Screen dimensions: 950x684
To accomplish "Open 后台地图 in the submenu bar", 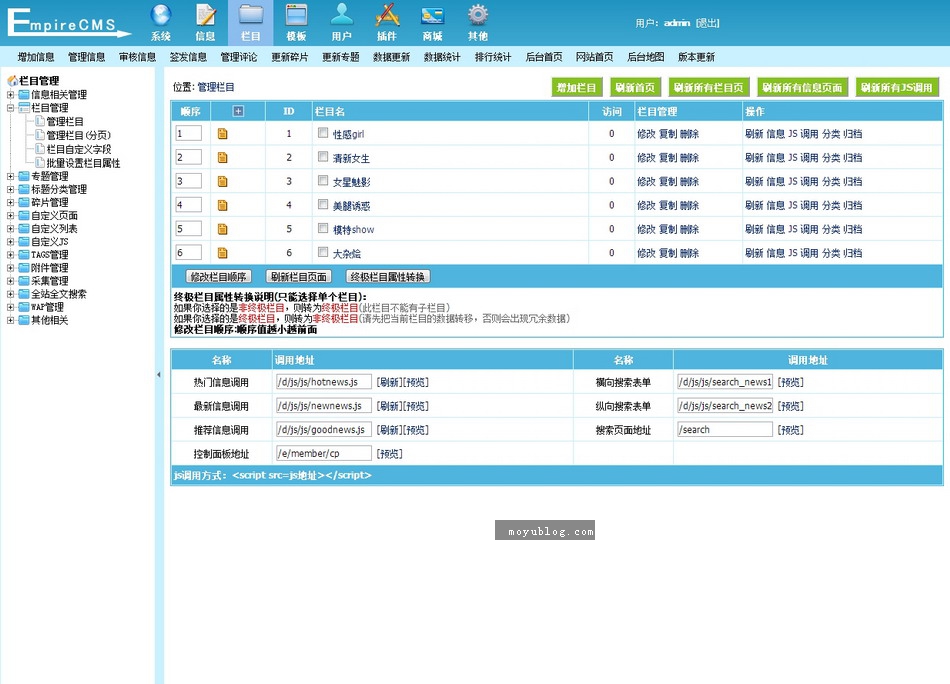I will point(646,57).
